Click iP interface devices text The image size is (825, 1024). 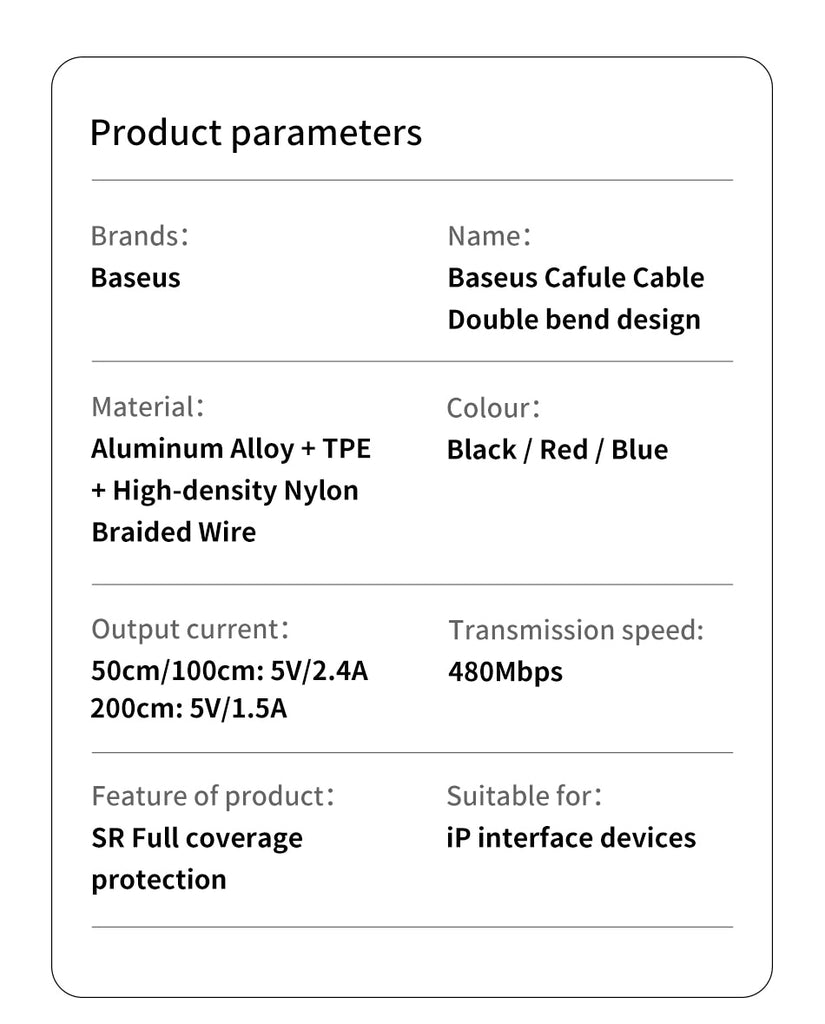571,837
